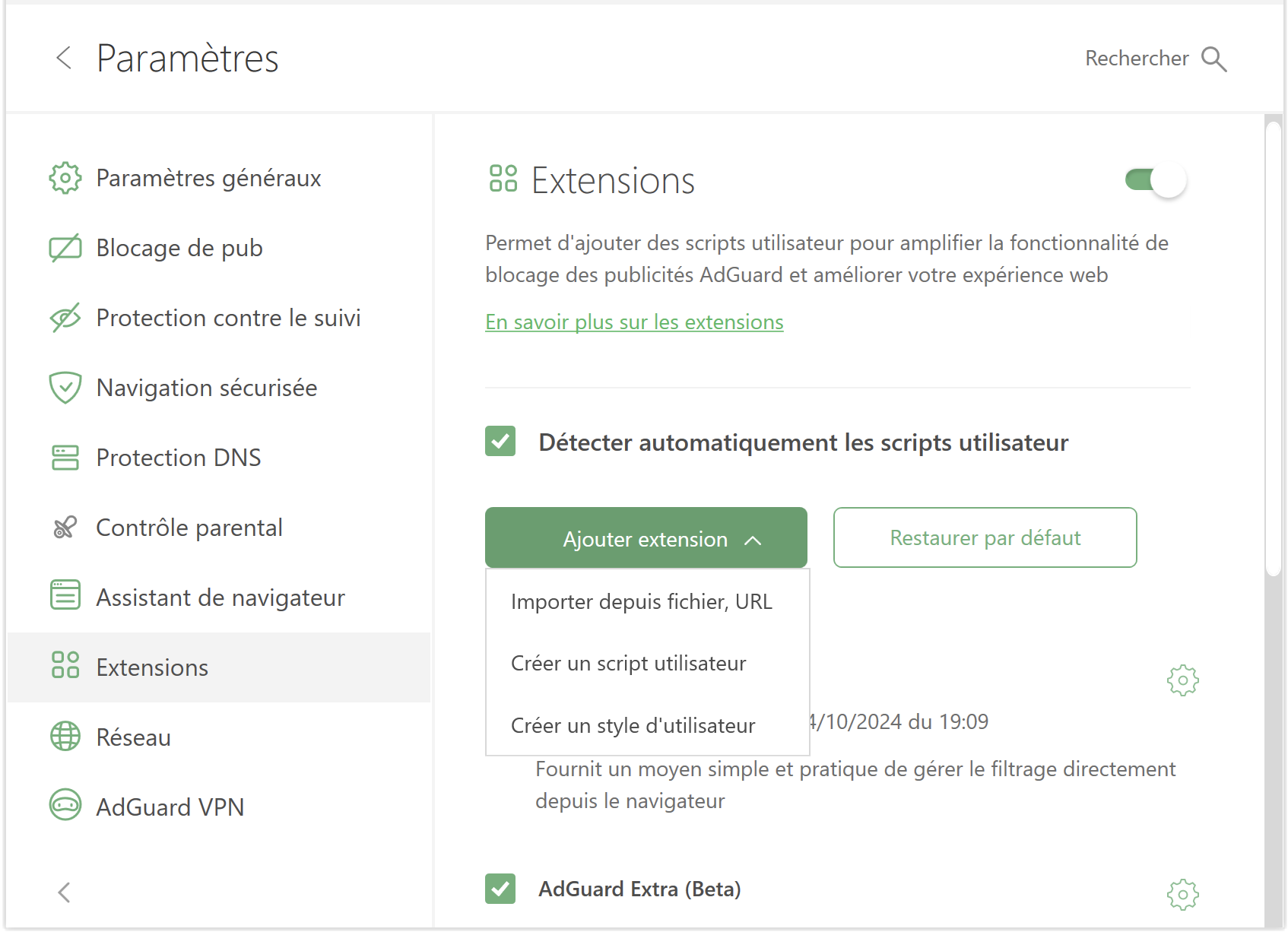Open AdGuard VPN section
Screen dimensions: 1288x932
pos(219,807)
